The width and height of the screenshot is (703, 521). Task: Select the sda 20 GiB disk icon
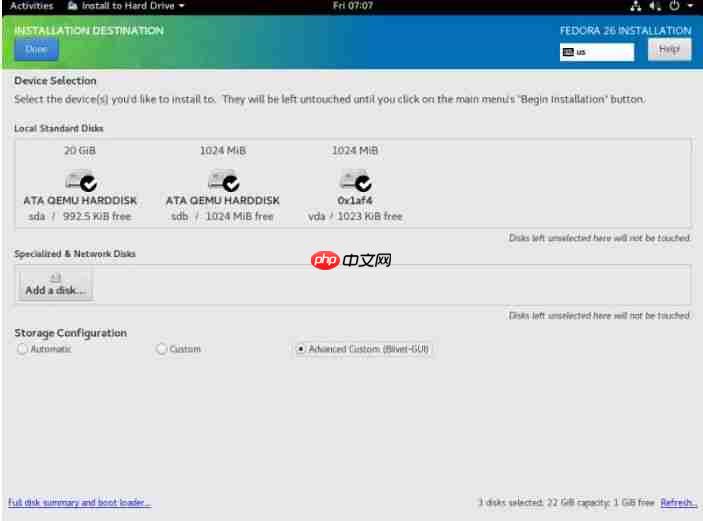point(81,181)
